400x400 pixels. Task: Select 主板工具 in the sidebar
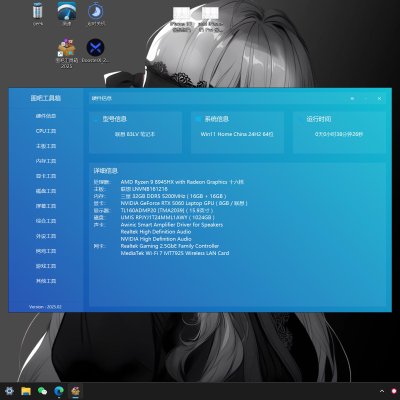click(x=46, y=146)
